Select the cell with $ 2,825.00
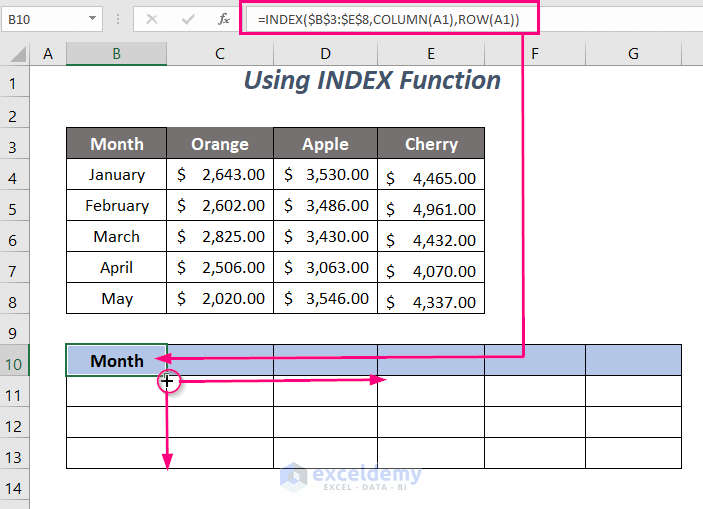 [x=220, y=236]
